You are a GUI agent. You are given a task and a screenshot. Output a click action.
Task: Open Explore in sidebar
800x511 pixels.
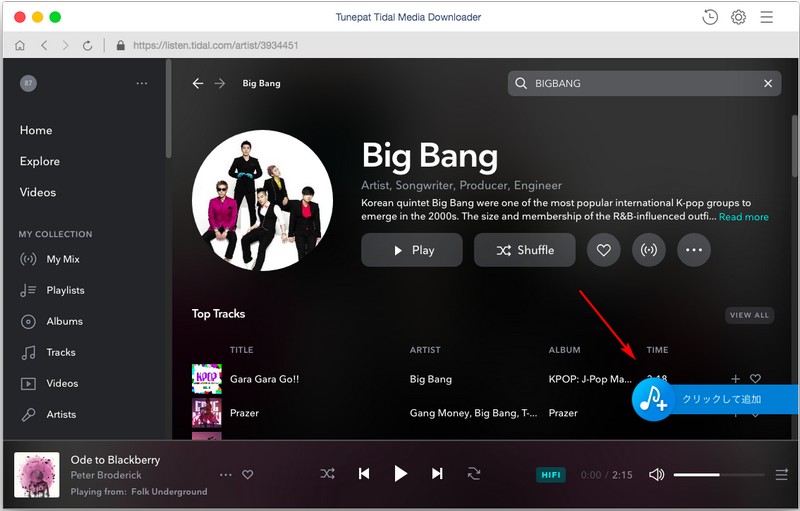[40, 161]
